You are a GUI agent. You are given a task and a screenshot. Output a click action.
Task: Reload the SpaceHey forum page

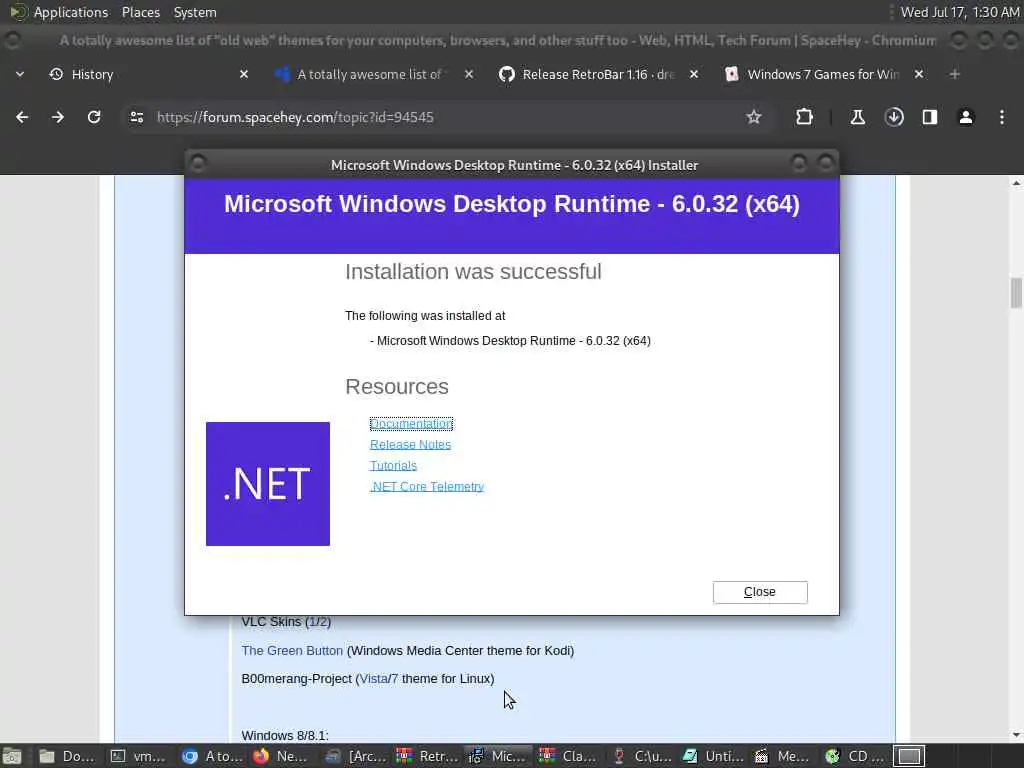click(x=94, y=117)
